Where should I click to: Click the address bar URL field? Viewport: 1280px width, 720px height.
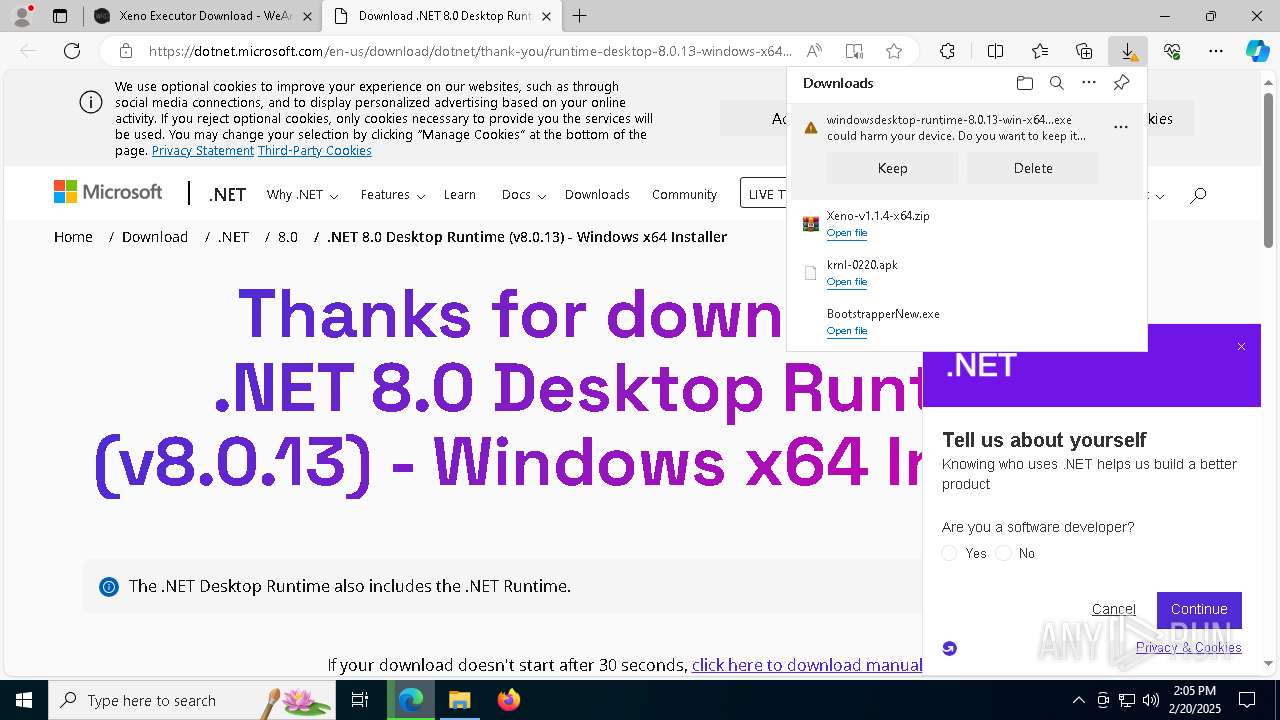point(470,51)
